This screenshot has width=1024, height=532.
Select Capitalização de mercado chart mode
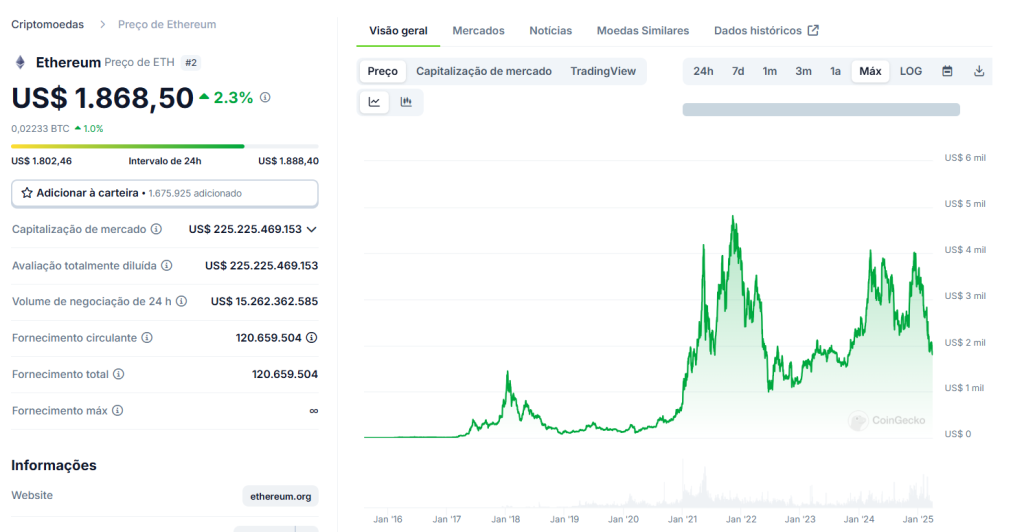tap(484, 71)
